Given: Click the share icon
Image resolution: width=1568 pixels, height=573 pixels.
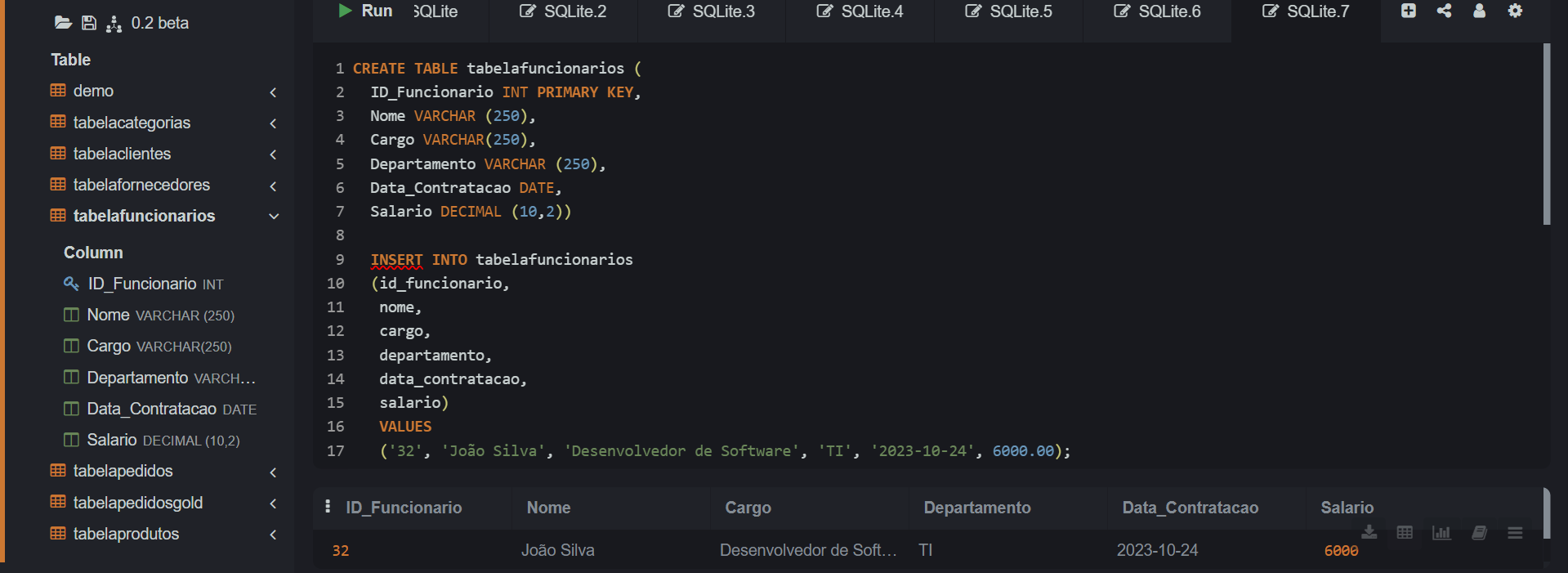Looking at the screenshot, I should click(x=1444, y=11).
